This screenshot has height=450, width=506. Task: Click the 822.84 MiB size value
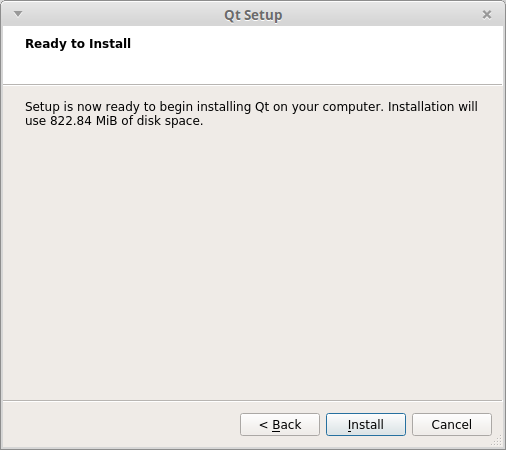pyautogui.click(x=83, y=121)
